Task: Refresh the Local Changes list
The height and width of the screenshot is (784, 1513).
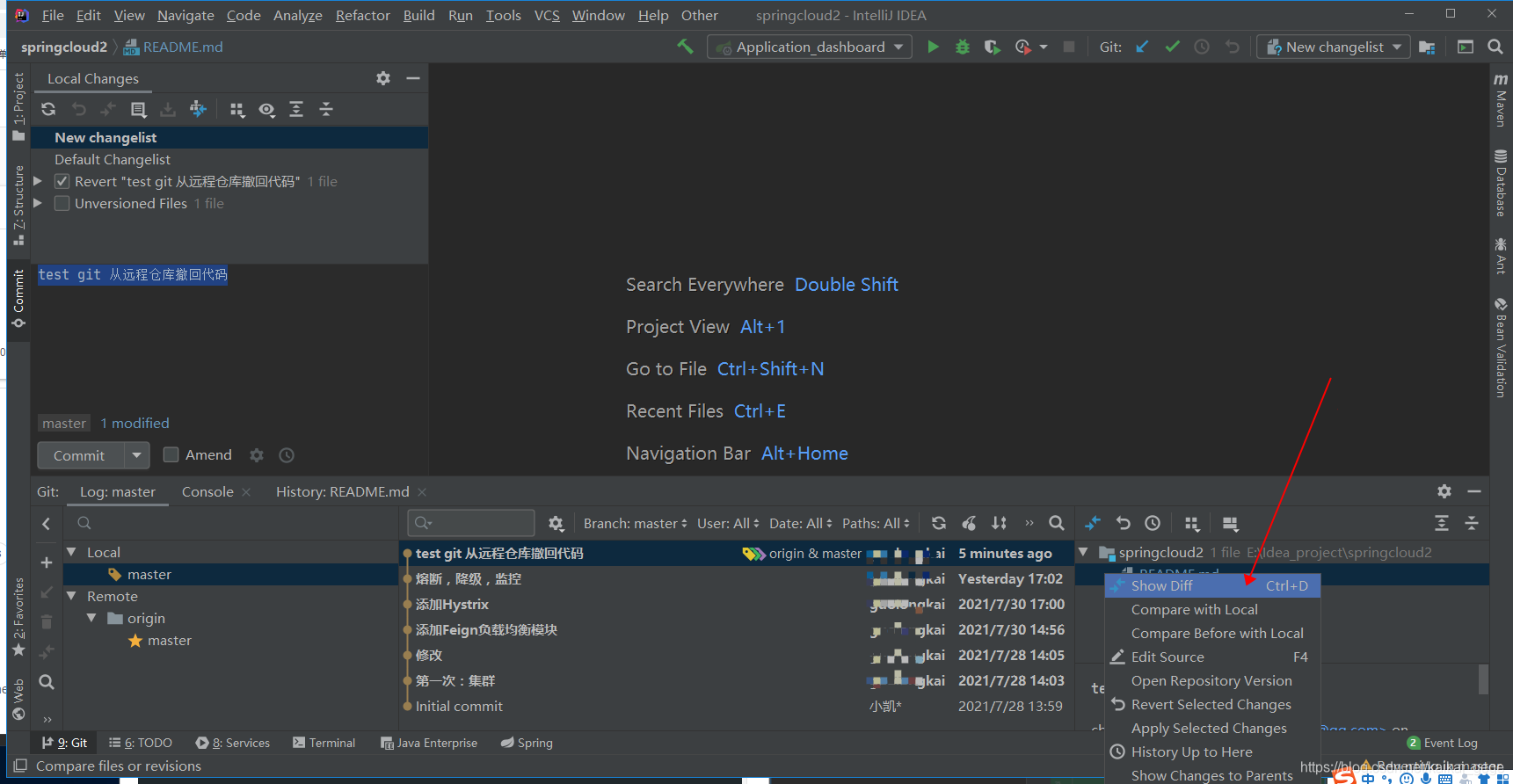Action: [x=48, y=109]
